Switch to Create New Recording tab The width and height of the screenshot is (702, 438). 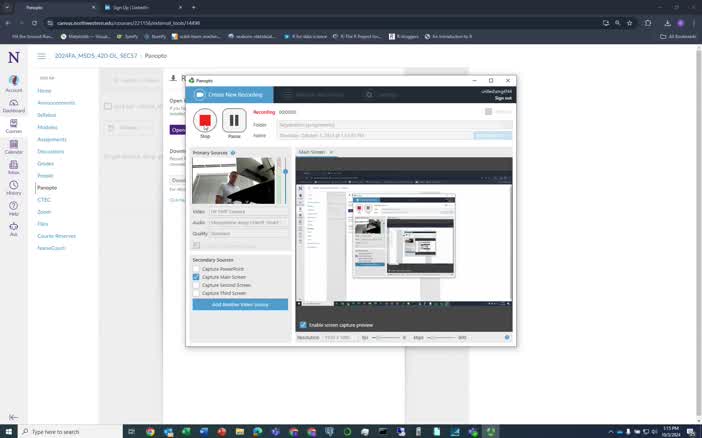point(229,94)
